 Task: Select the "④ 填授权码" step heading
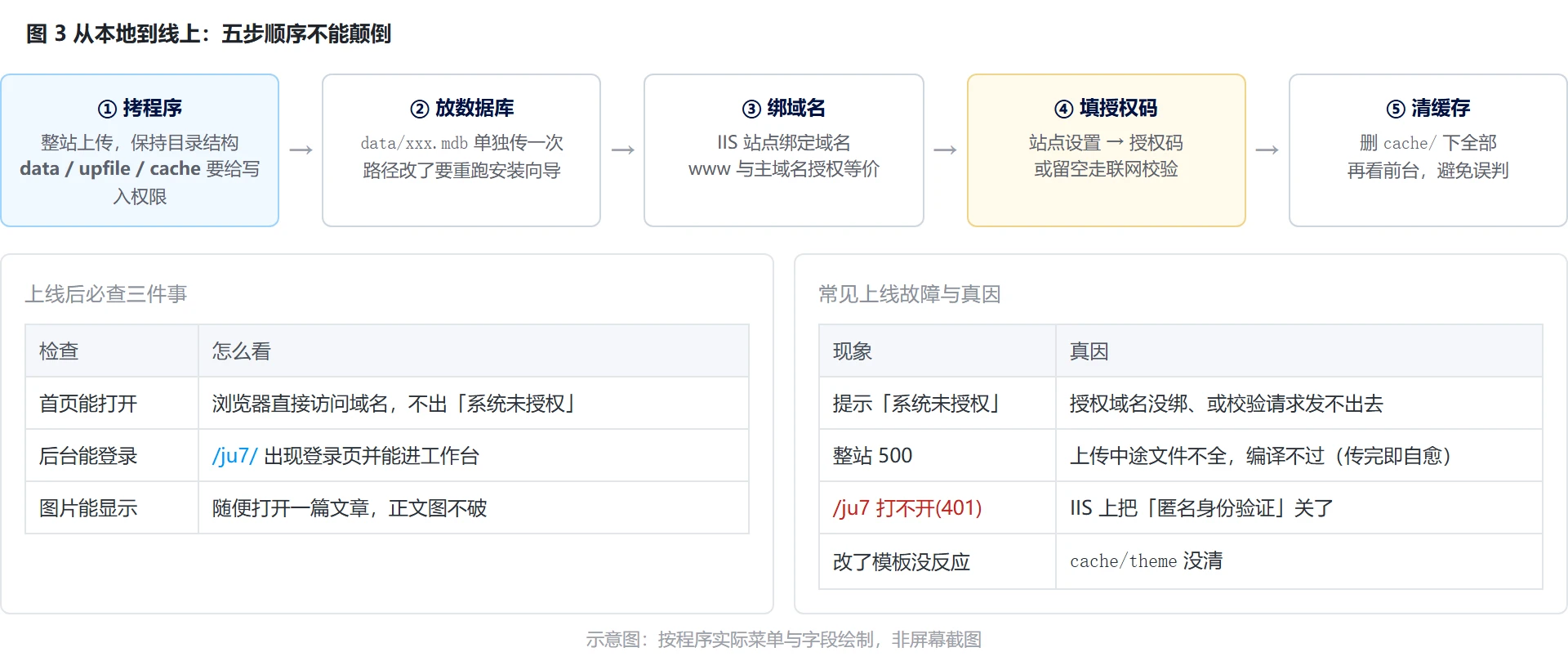1106,108
